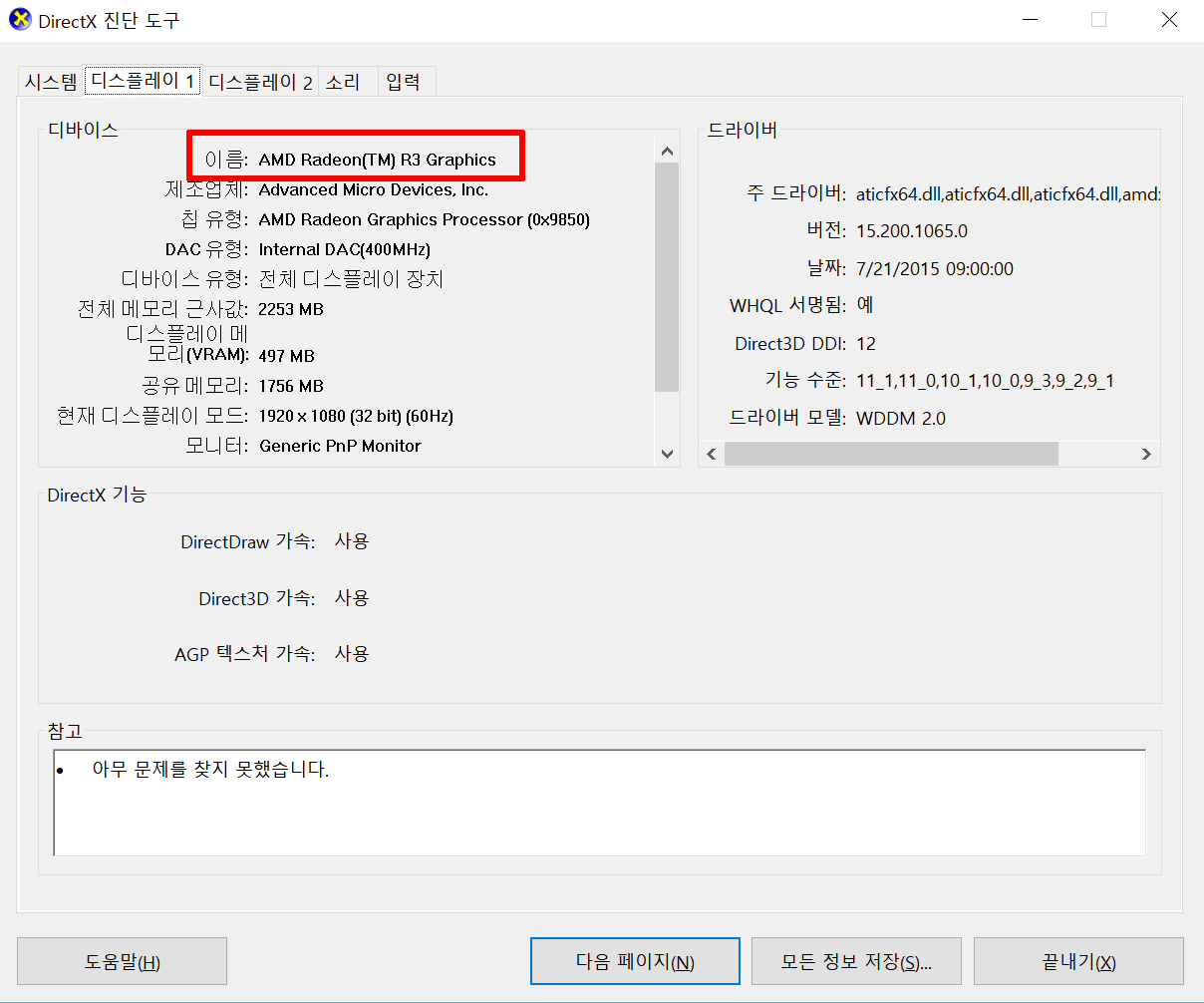
Task: Click the 'DAC 유형:' label
Action: click(206, 249)
